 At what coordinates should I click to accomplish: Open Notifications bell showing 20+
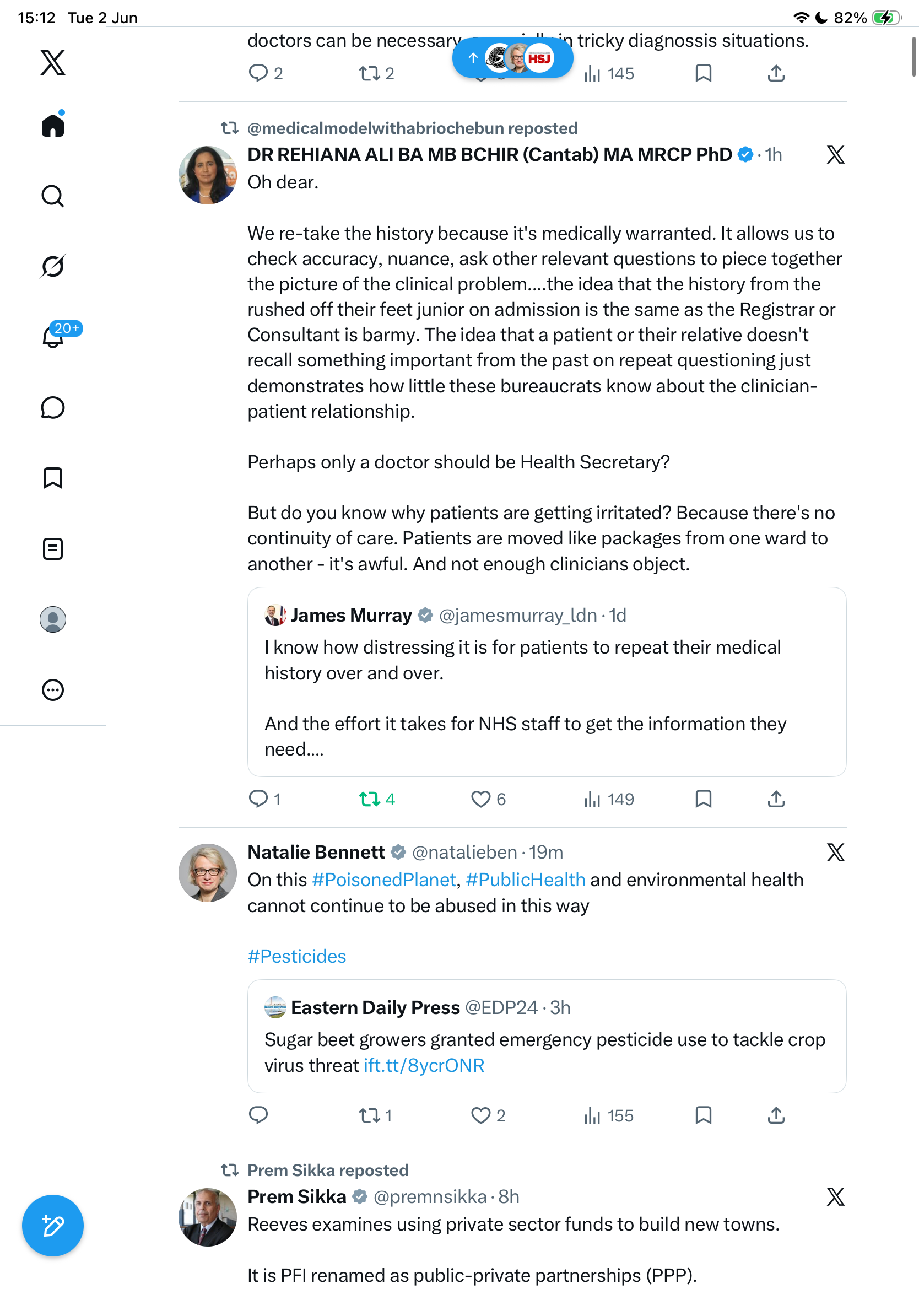point(53,337)
